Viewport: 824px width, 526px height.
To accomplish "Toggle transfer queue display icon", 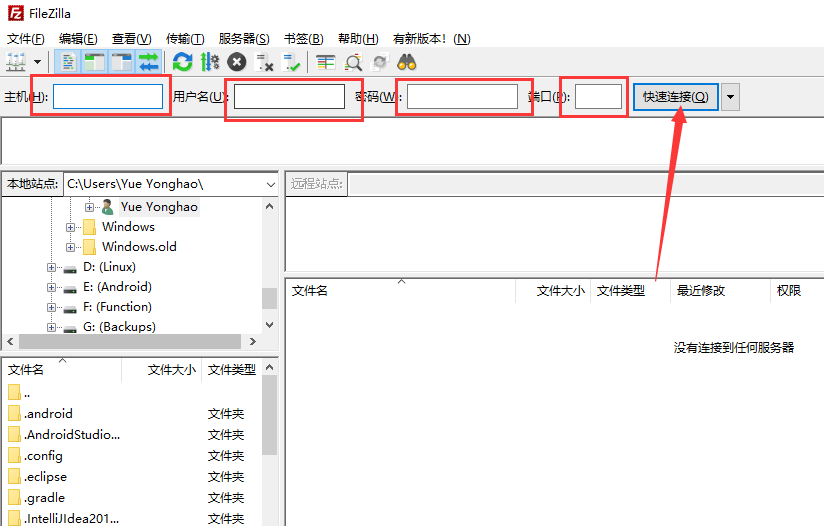I will tap(149, 63).
